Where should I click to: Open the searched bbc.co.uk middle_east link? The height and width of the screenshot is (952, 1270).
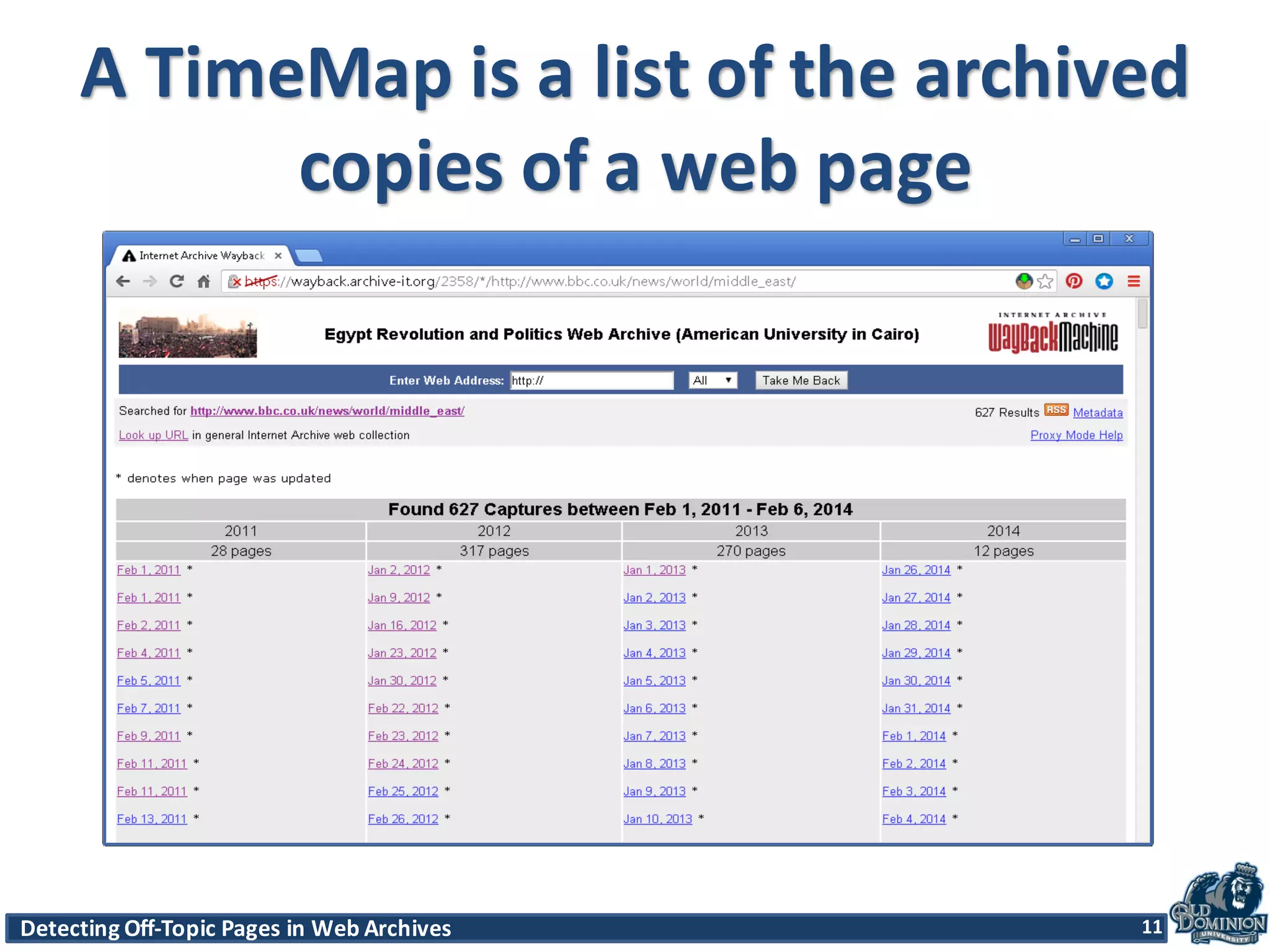click(x=327, y=411)
